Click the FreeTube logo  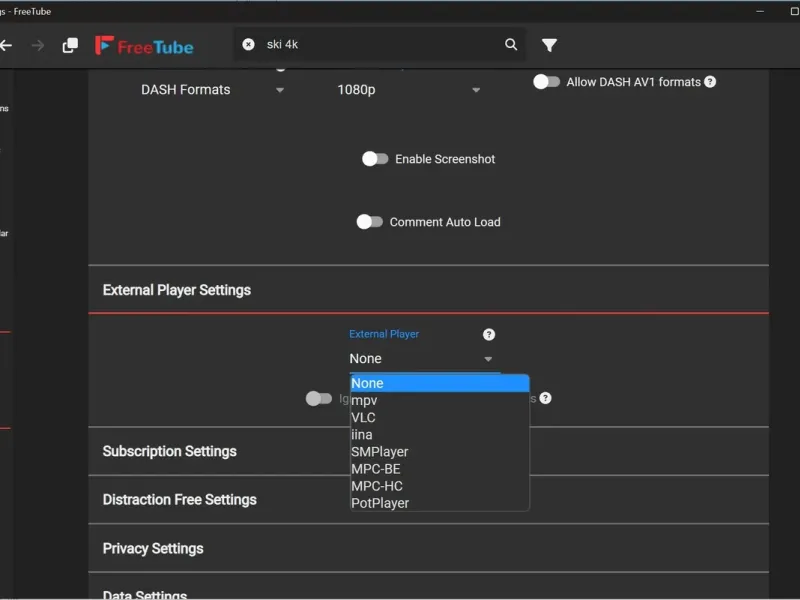(x=144, y=46)
